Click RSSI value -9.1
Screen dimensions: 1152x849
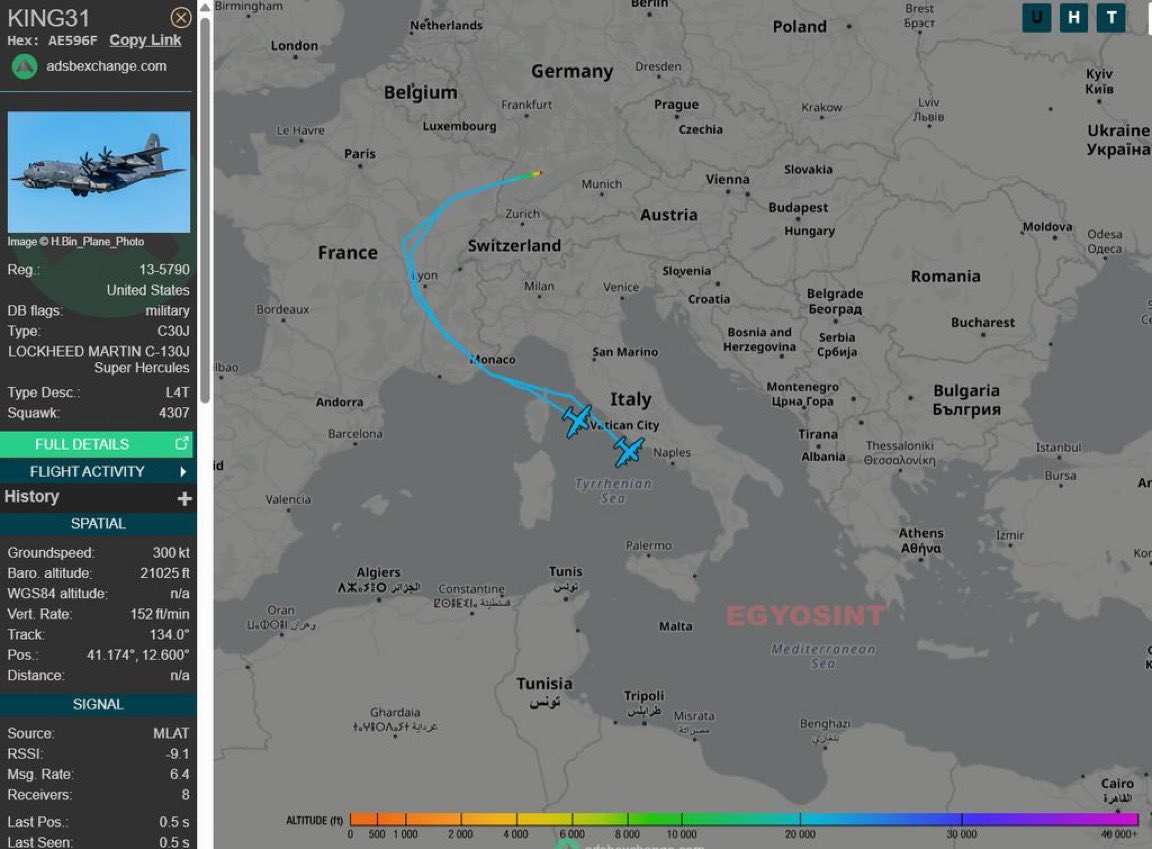tap(177, 754)
